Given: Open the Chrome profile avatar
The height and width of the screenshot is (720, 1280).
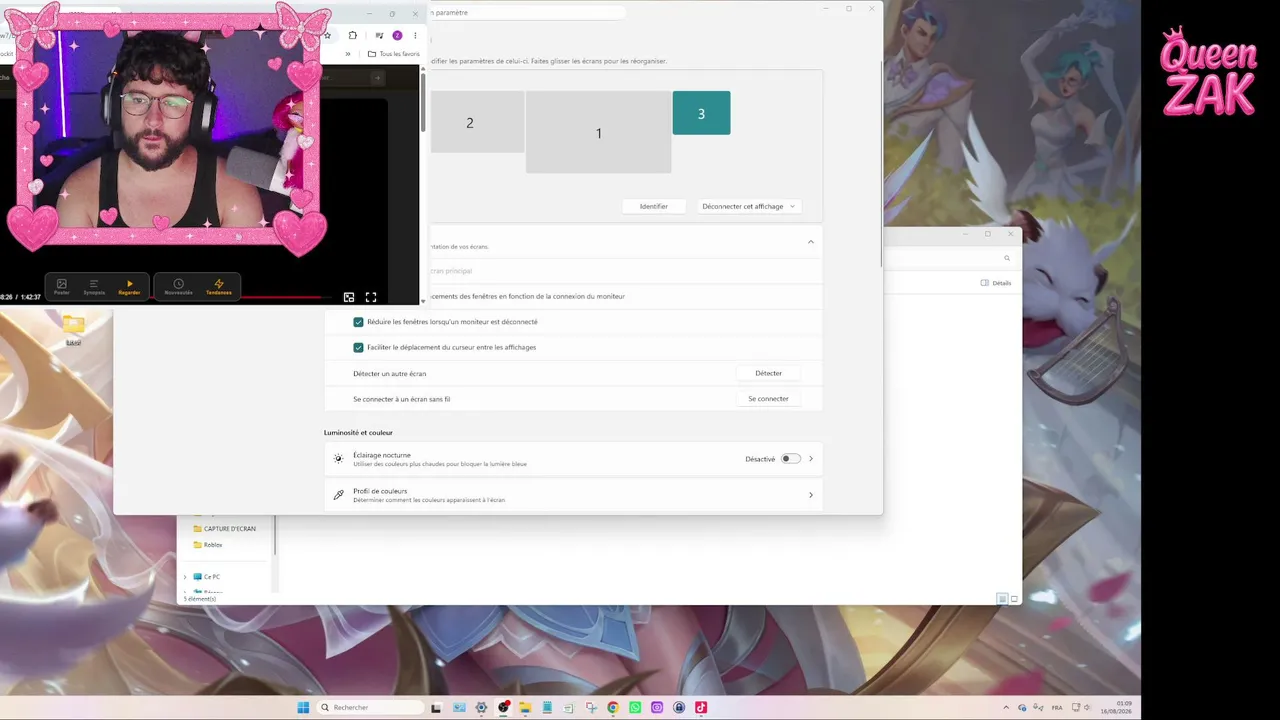Looking at the screenshot, I should [x=397, y=35].
